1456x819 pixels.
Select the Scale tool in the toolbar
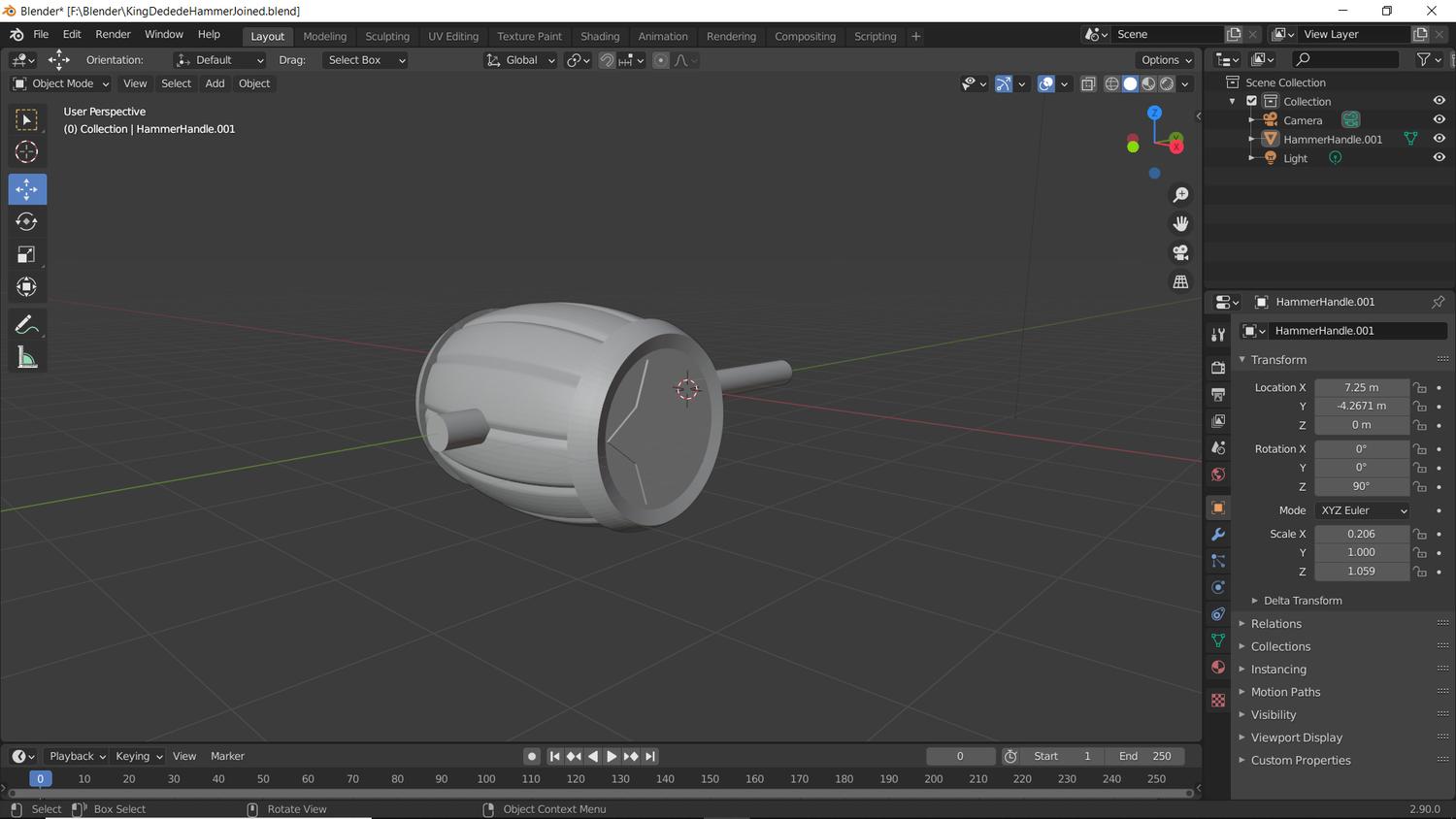pyautogui.click(x=26, y=255)
